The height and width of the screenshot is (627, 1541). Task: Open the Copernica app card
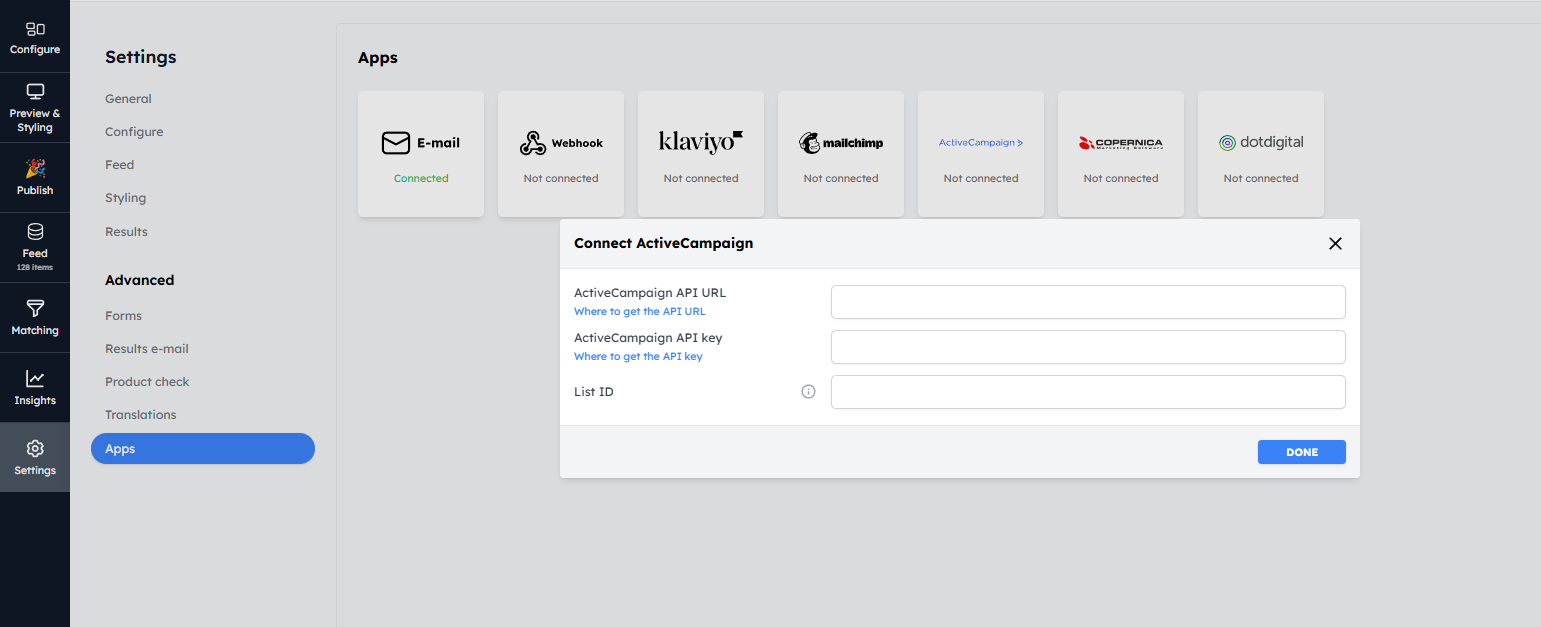coord(1121,154)
